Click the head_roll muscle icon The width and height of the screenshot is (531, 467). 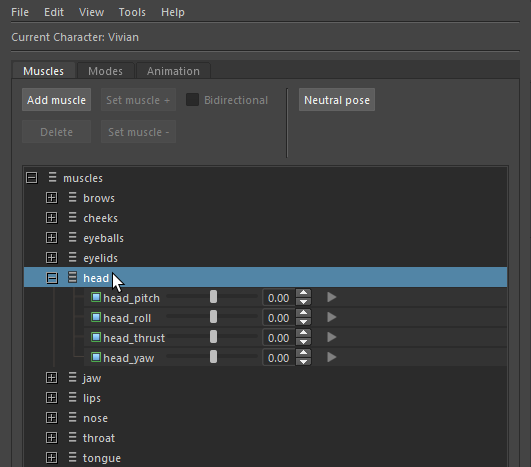(x=96, y=318)
